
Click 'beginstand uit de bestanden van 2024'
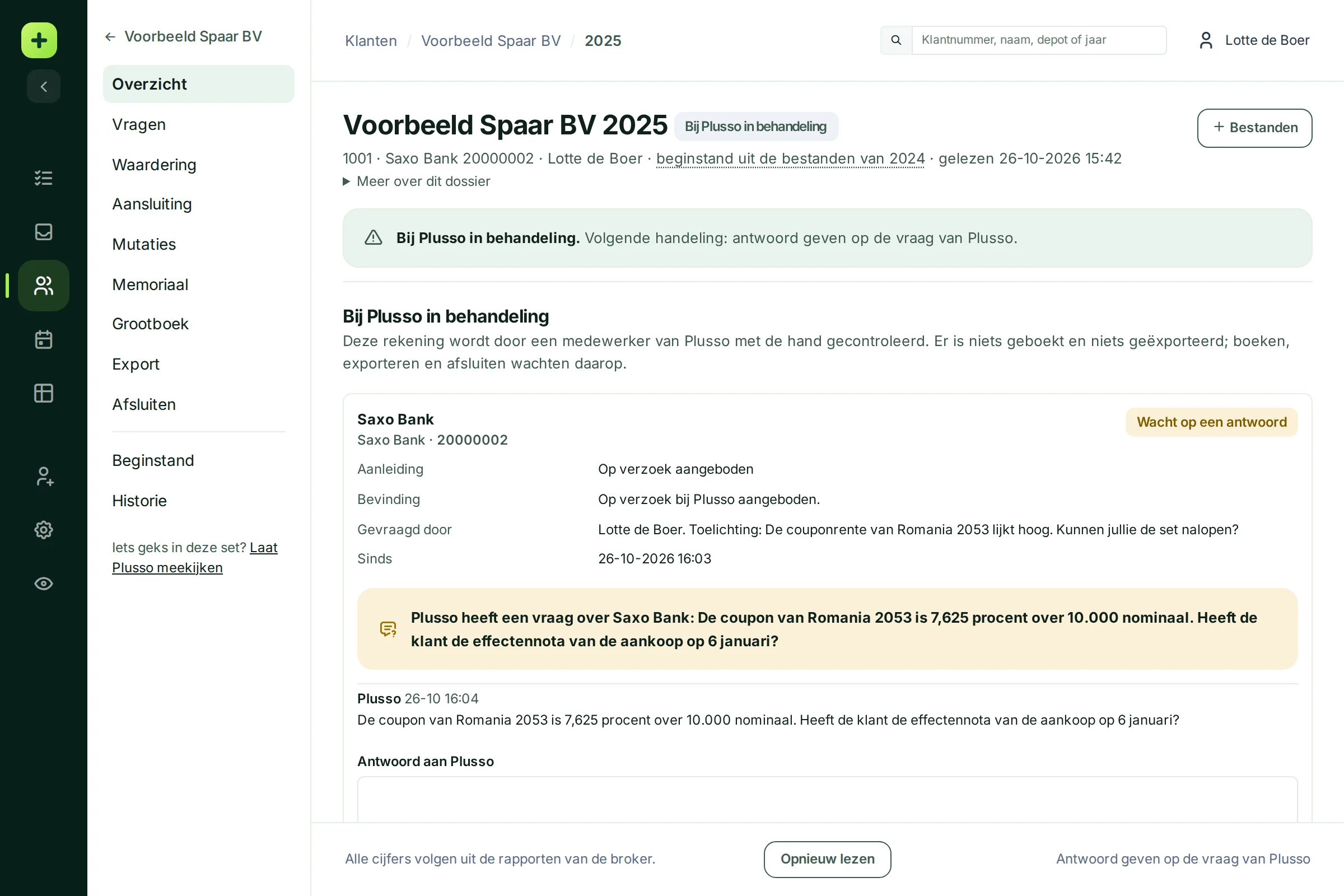790,159
